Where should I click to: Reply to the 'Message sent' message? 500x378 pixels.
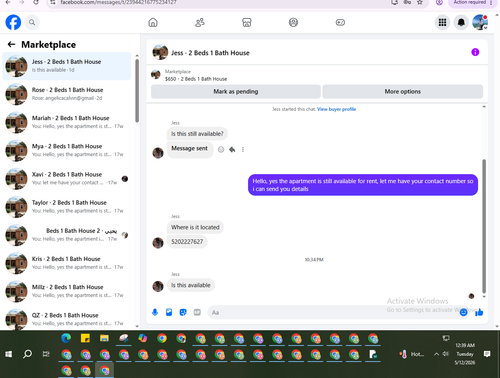point(232,149)
